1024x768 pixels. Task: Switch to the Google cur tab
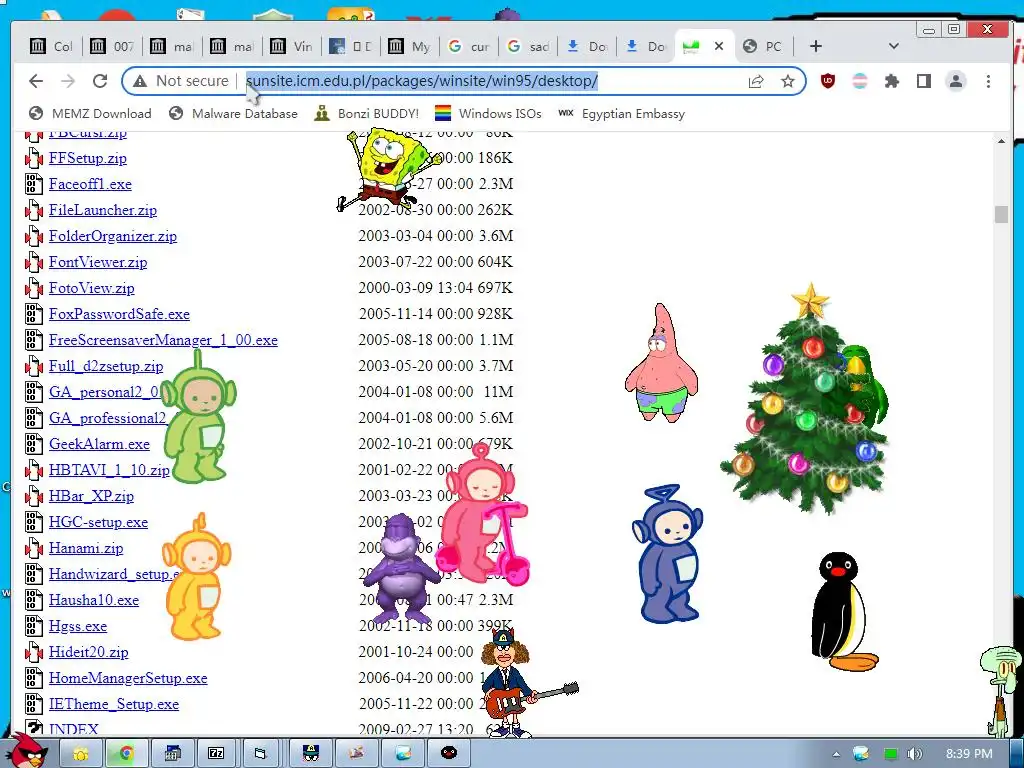point(468,46)
